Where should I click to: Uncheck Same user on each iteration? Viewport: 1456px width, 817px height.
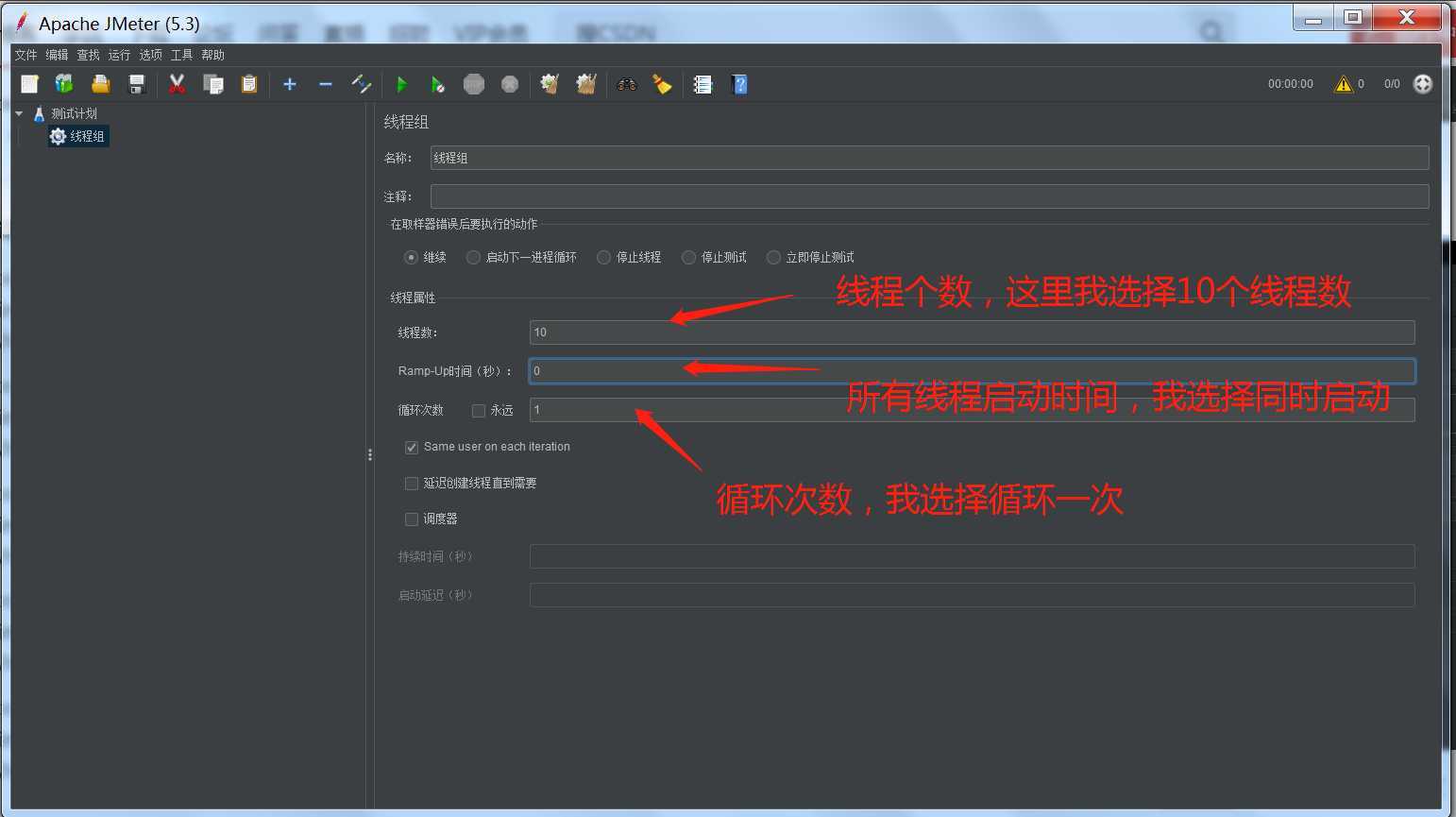click(412, 447)
